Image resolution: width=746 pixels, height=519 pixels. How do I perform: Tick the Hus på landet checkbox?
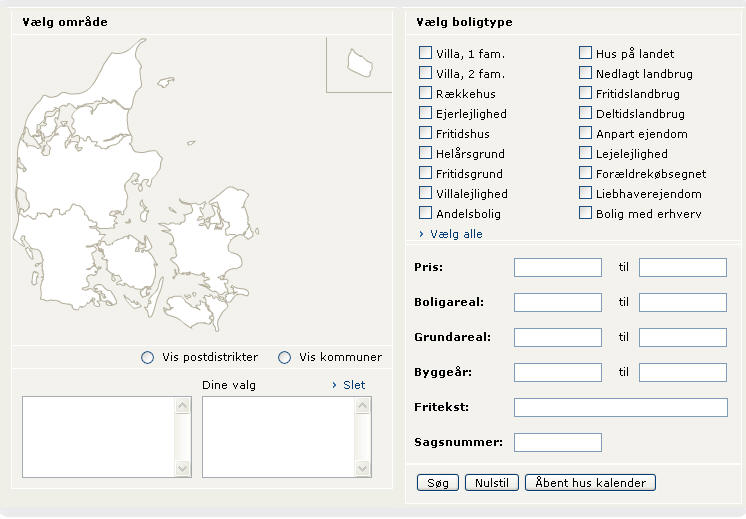point(585,53)
